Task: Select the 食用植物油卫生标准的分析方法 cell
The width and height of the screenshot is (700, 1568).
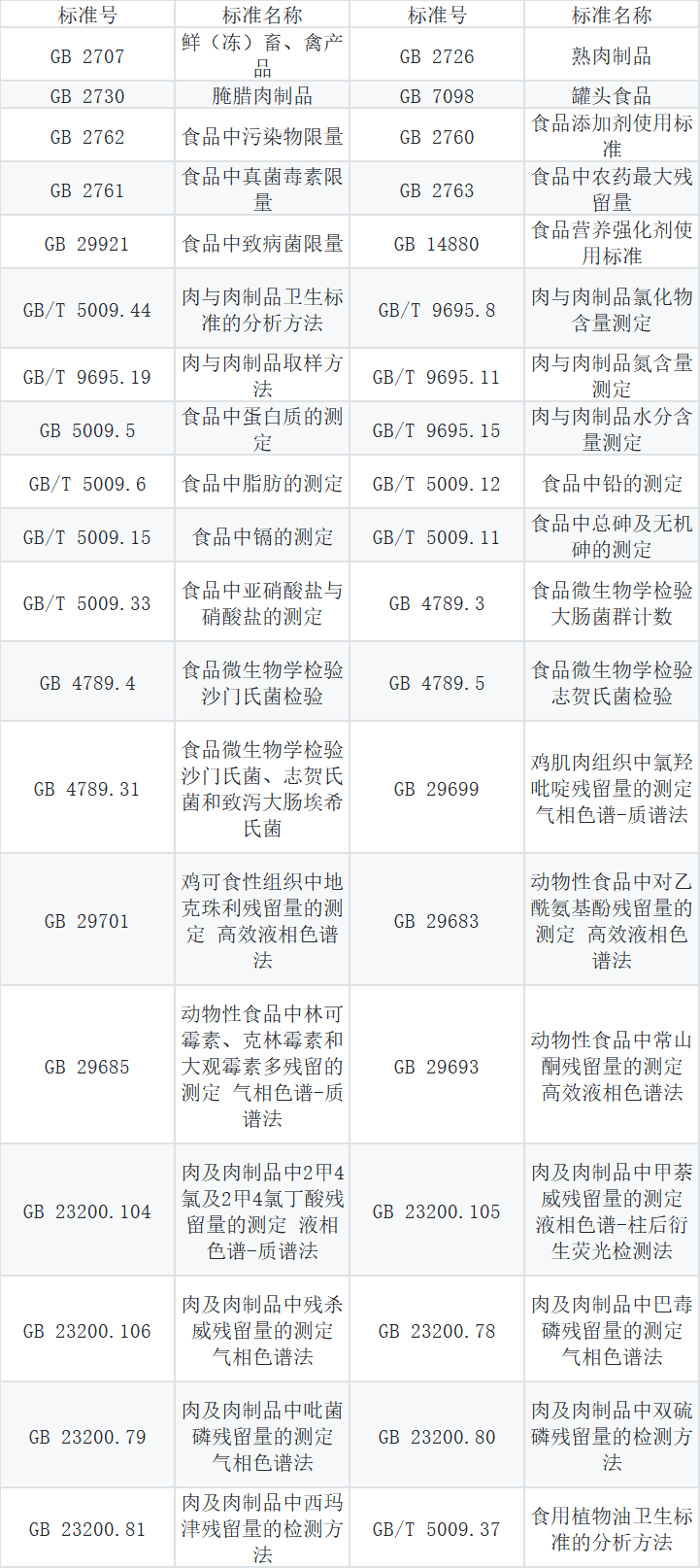Action: 612,1529
